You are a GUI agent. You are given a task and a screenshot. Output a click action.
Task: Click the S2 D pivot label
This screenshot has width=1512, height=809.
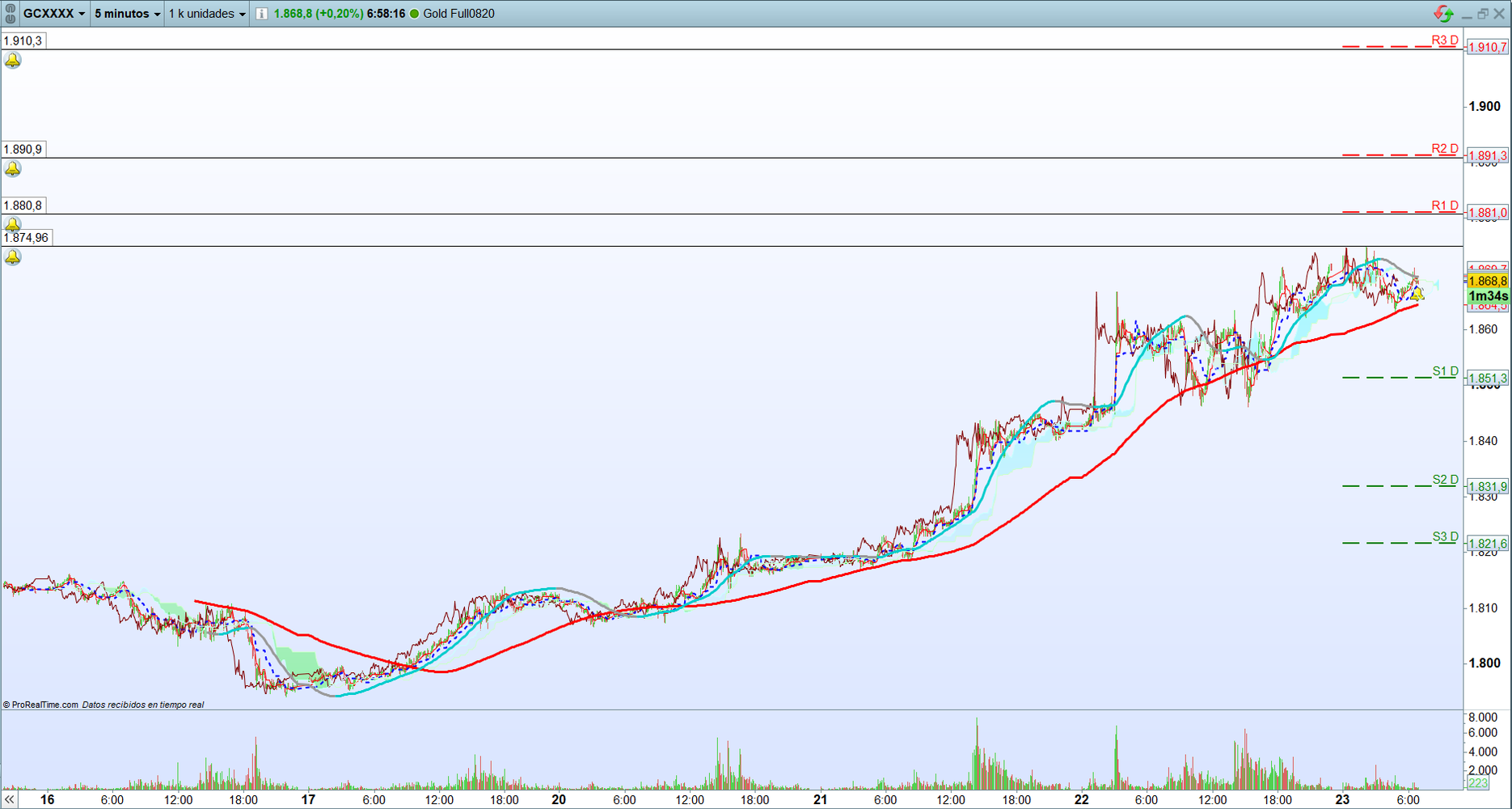click(x=1445, y=480)
